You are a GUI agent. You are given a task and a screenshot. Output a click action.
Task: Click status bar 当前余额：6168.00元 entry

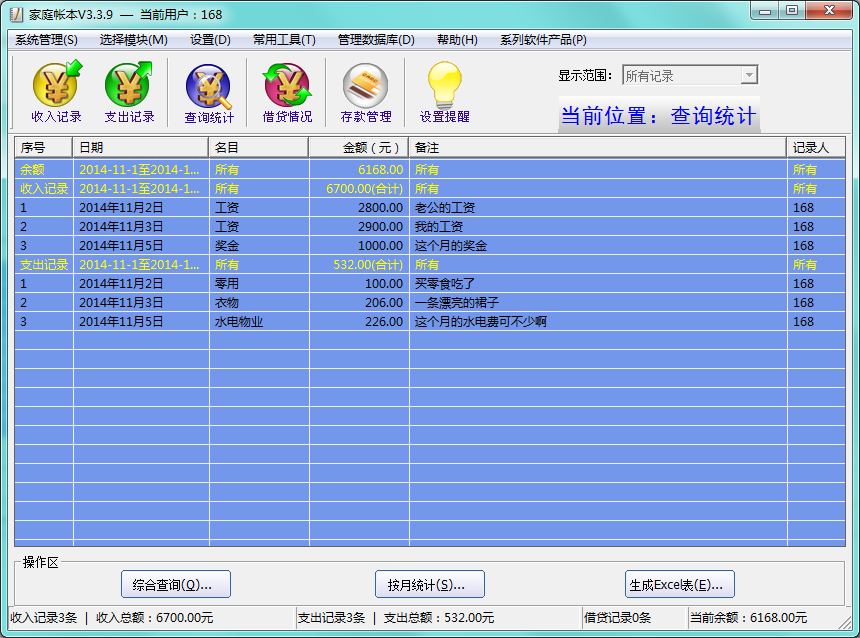[748, 618]
